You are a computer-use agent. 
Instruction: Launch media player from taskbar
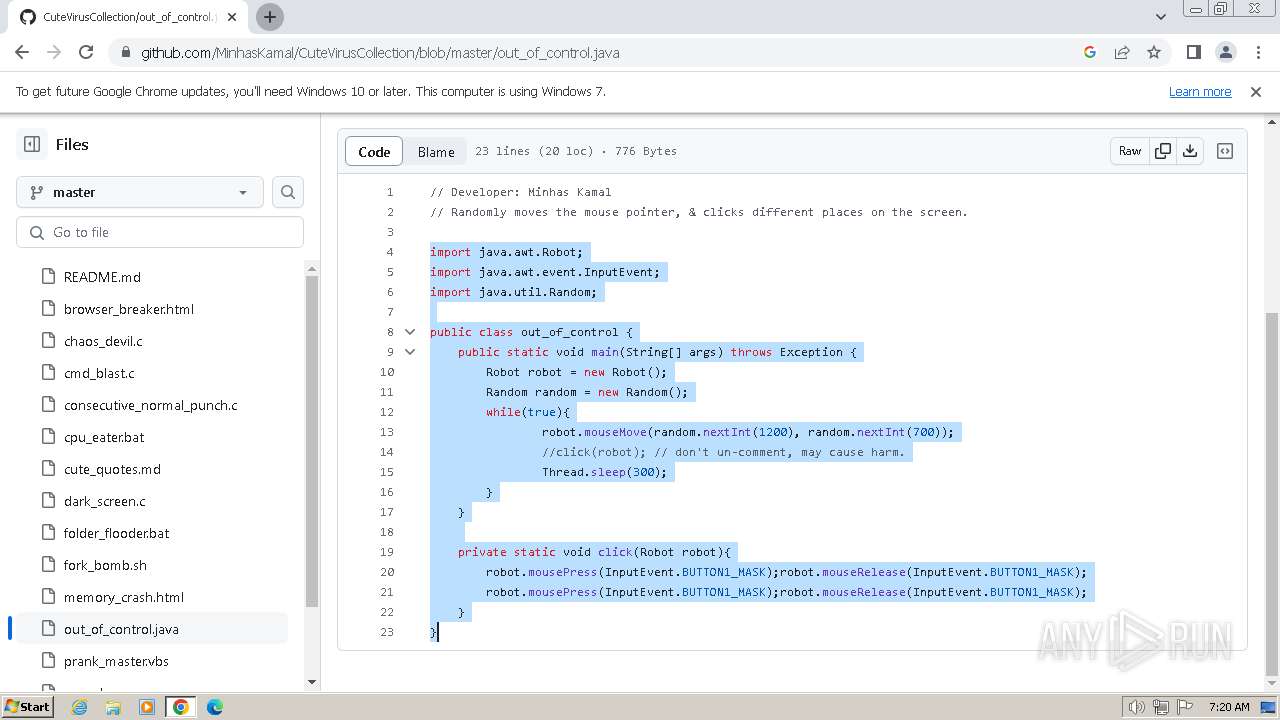pyautogui.click(x=147, y=707)
